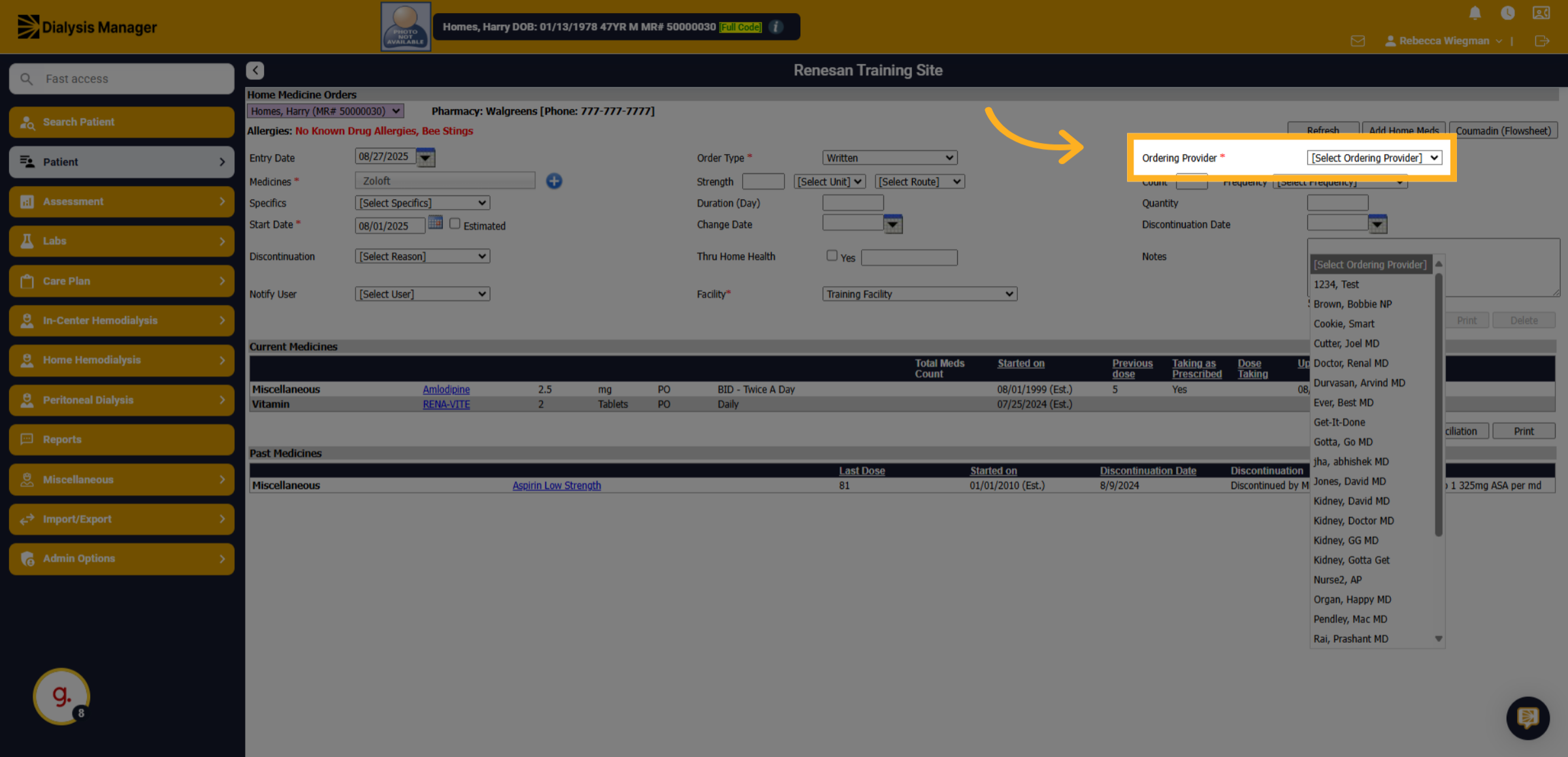Collapse the sidebar with back arrow
The height and width of the screenshot is (757, 1568).
[255, 71]
